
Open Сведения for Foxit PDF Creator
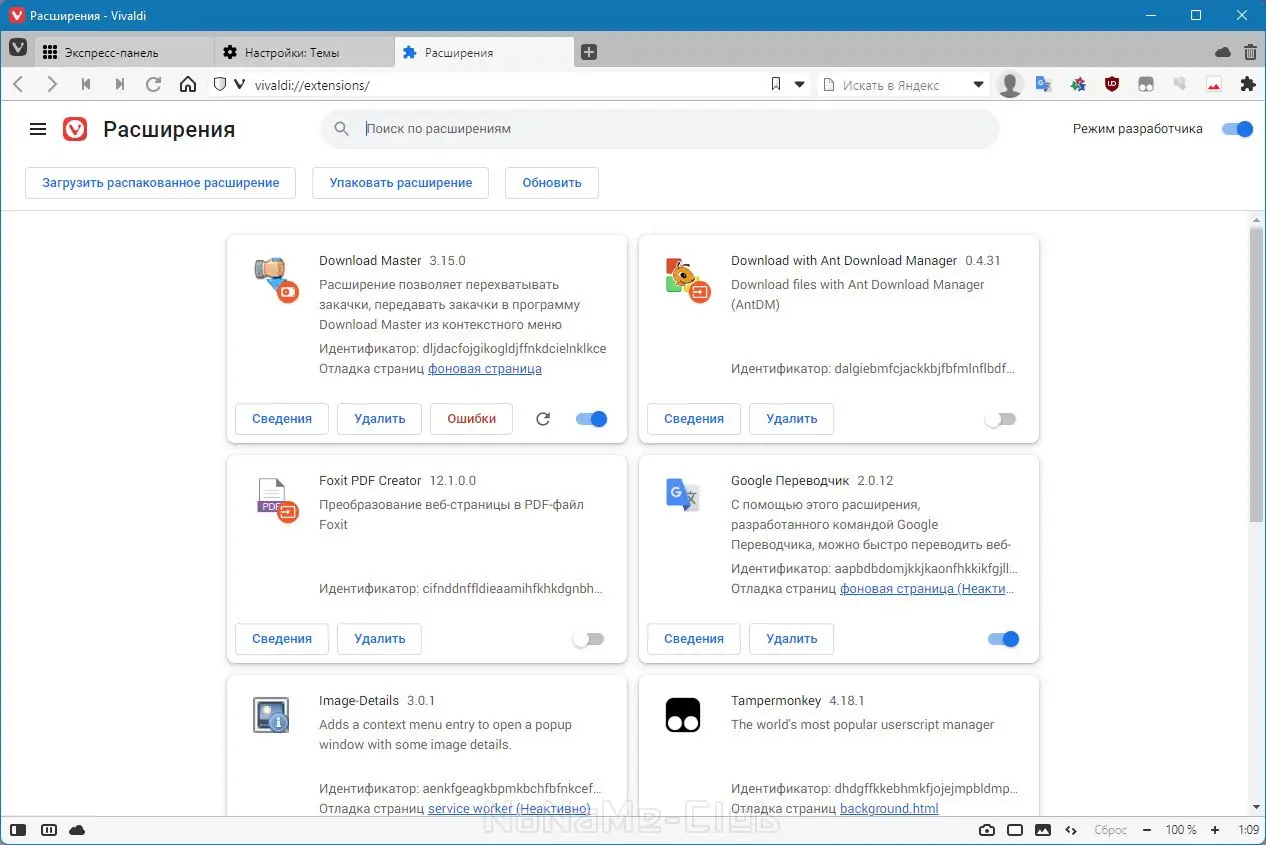(282, 639)
